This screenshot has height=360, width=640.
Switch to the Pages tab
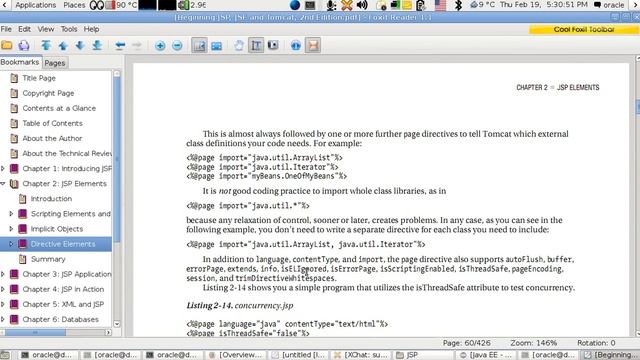[x=55, y=63]
